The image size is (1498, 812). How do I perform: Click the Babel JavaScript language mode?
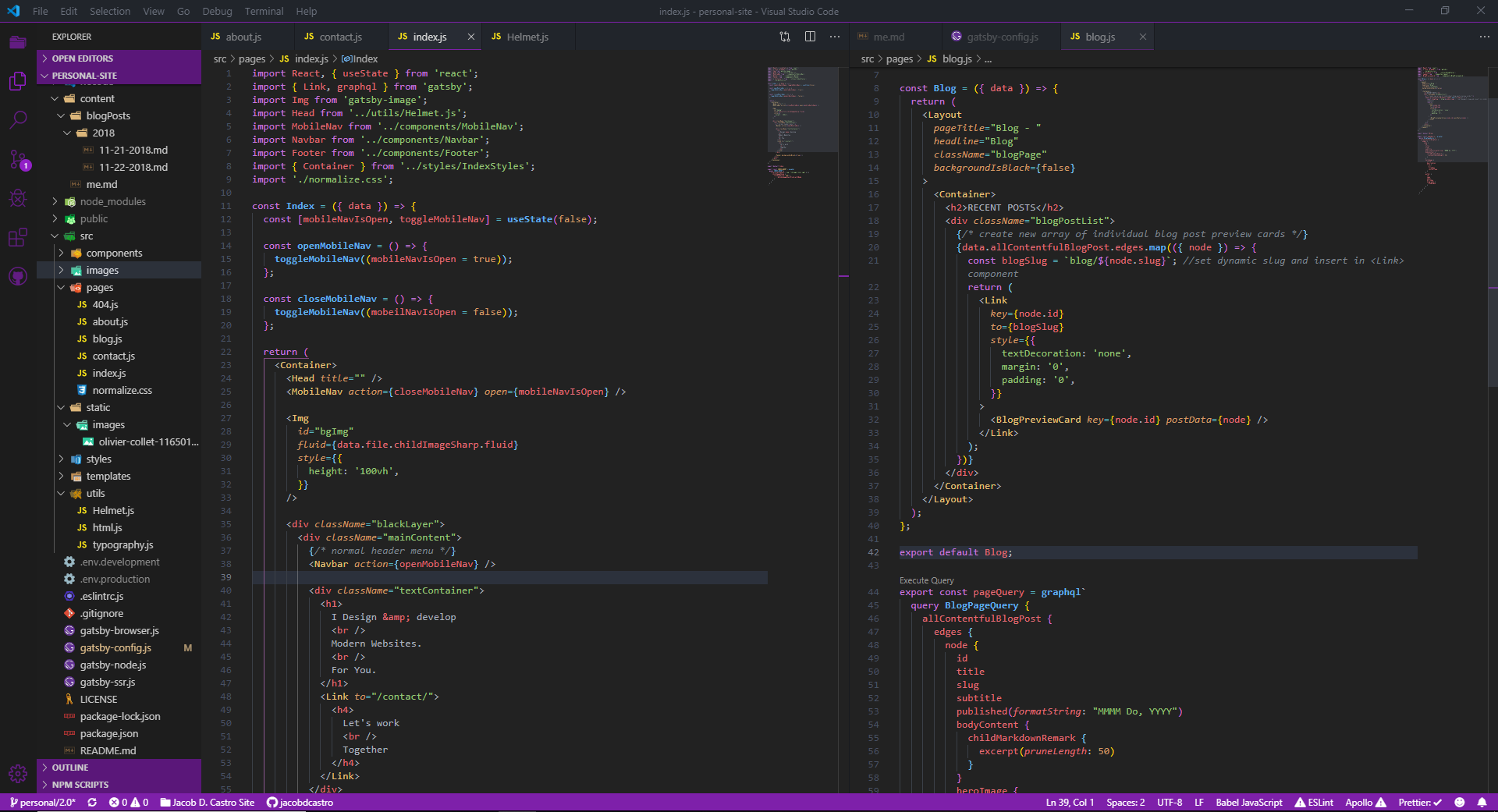pyautogui.click(x=1248, y=803)
